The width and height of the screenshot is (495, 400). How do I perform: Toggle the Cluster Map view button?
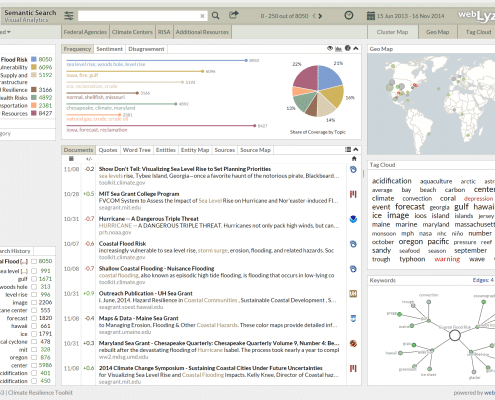point(392,32)
